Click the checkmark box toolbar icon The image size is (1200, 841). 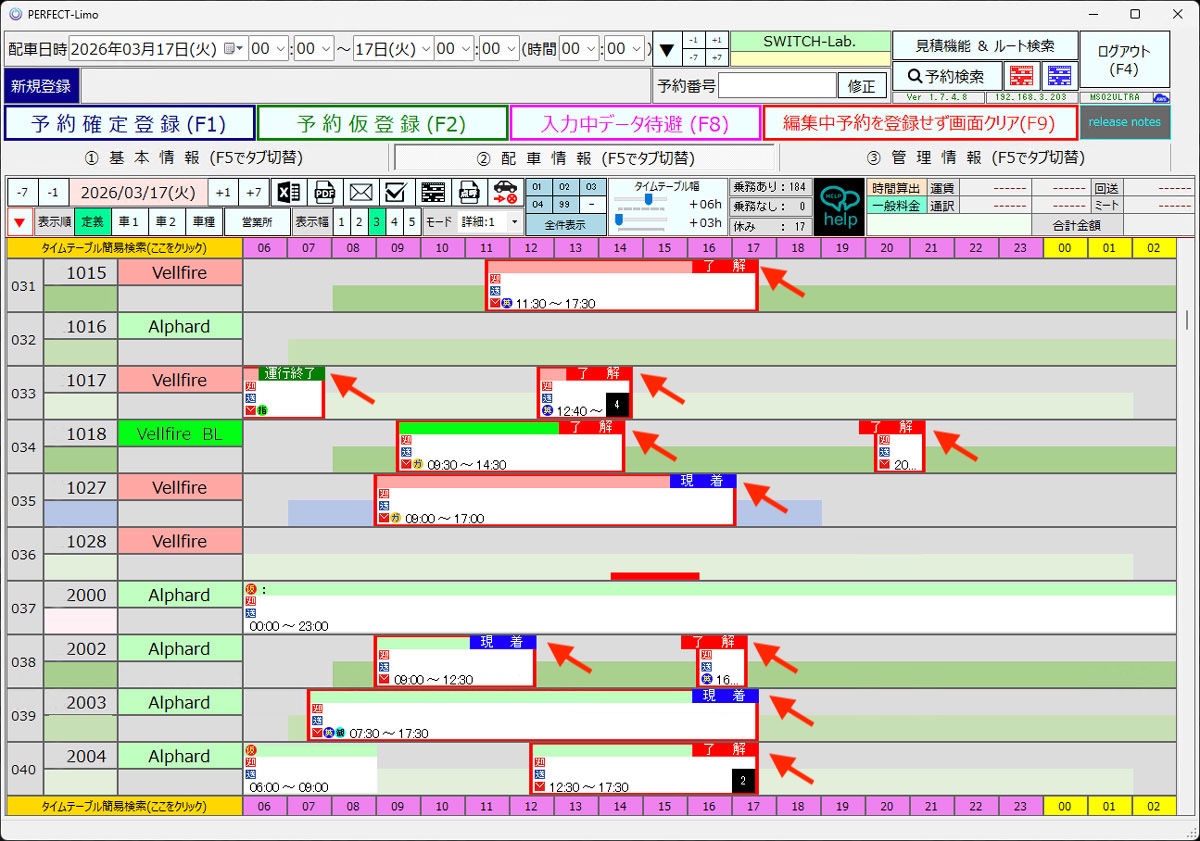tap(395, 193)
